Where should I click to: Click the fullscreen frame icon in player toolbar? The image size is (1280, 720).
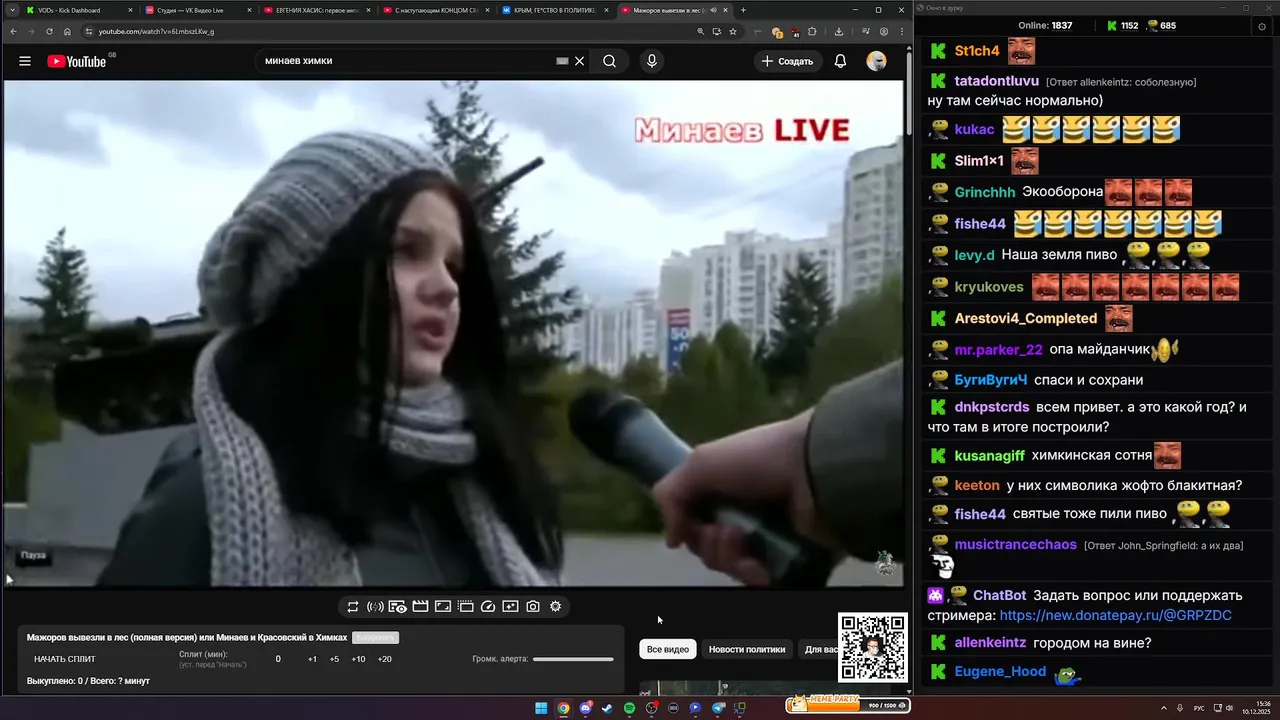pyautogui.click(x=443, y=606)
